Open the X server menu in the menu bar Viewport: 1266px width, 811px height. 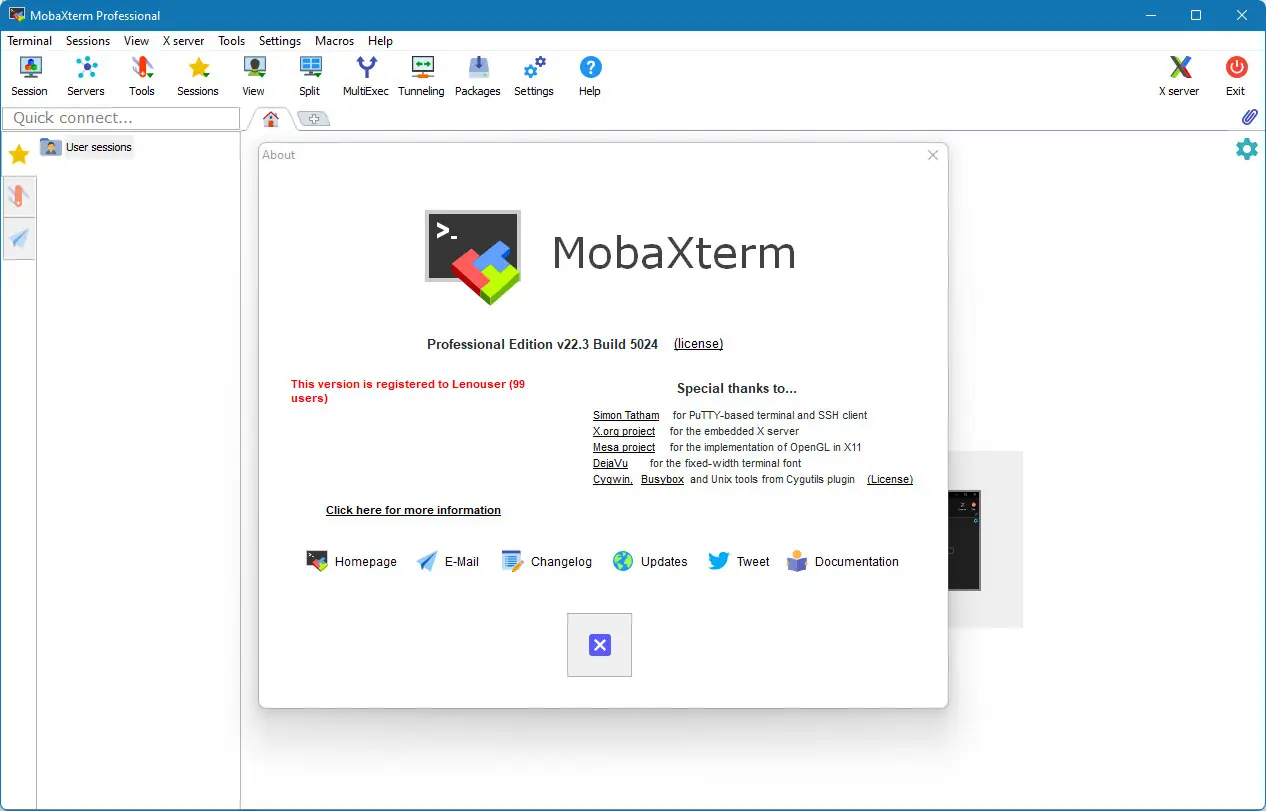[184, 41]
